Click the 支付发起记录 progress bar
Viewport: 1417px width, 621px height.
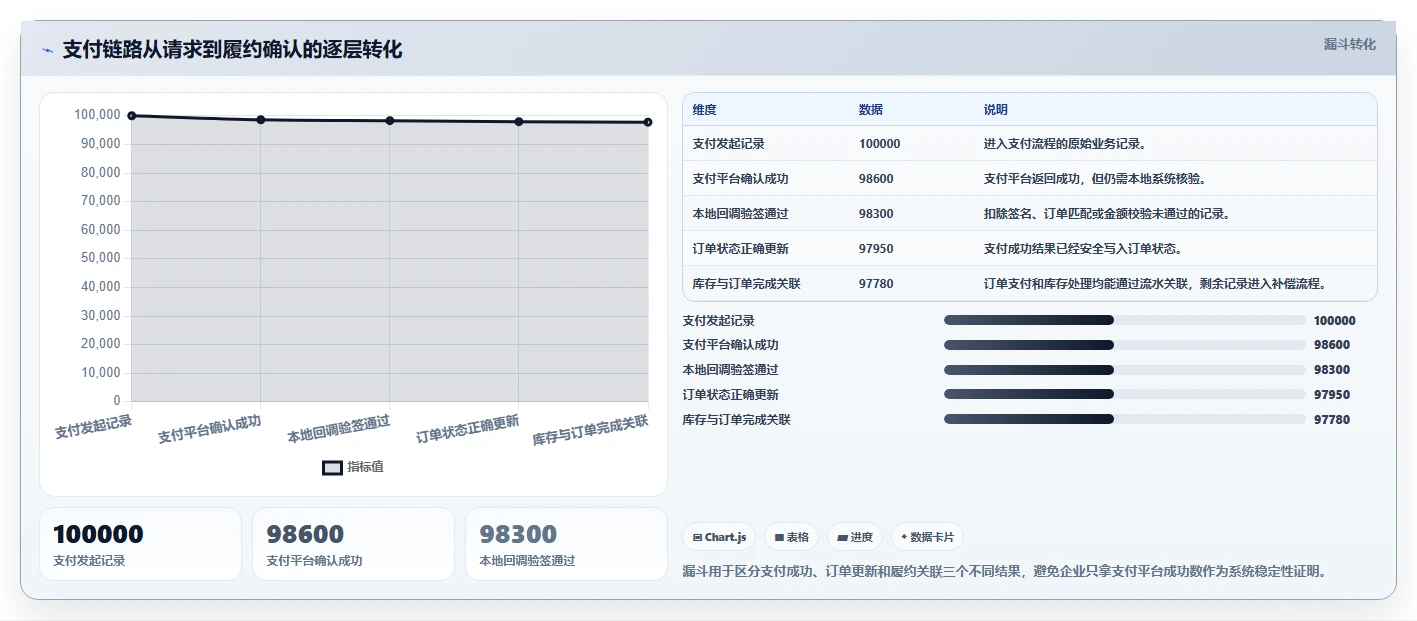(1125, 320)
